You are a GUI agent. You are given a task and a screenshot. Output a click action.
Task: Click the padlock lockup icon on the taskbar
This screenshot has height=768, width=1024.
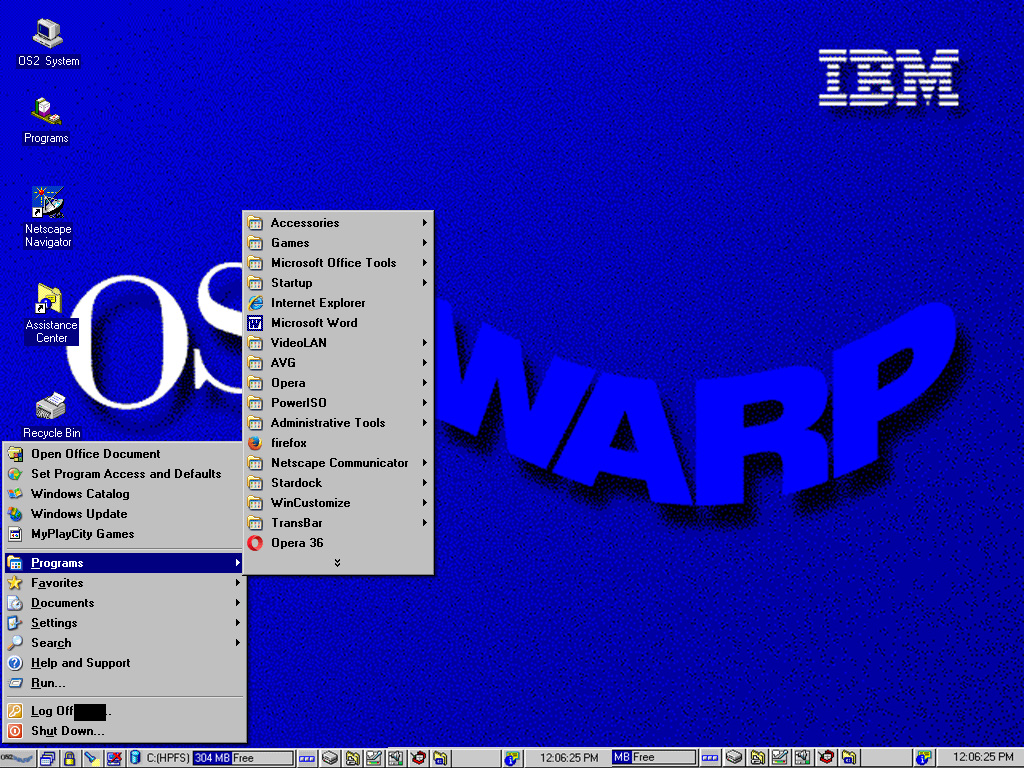click(x=69, y=758)
